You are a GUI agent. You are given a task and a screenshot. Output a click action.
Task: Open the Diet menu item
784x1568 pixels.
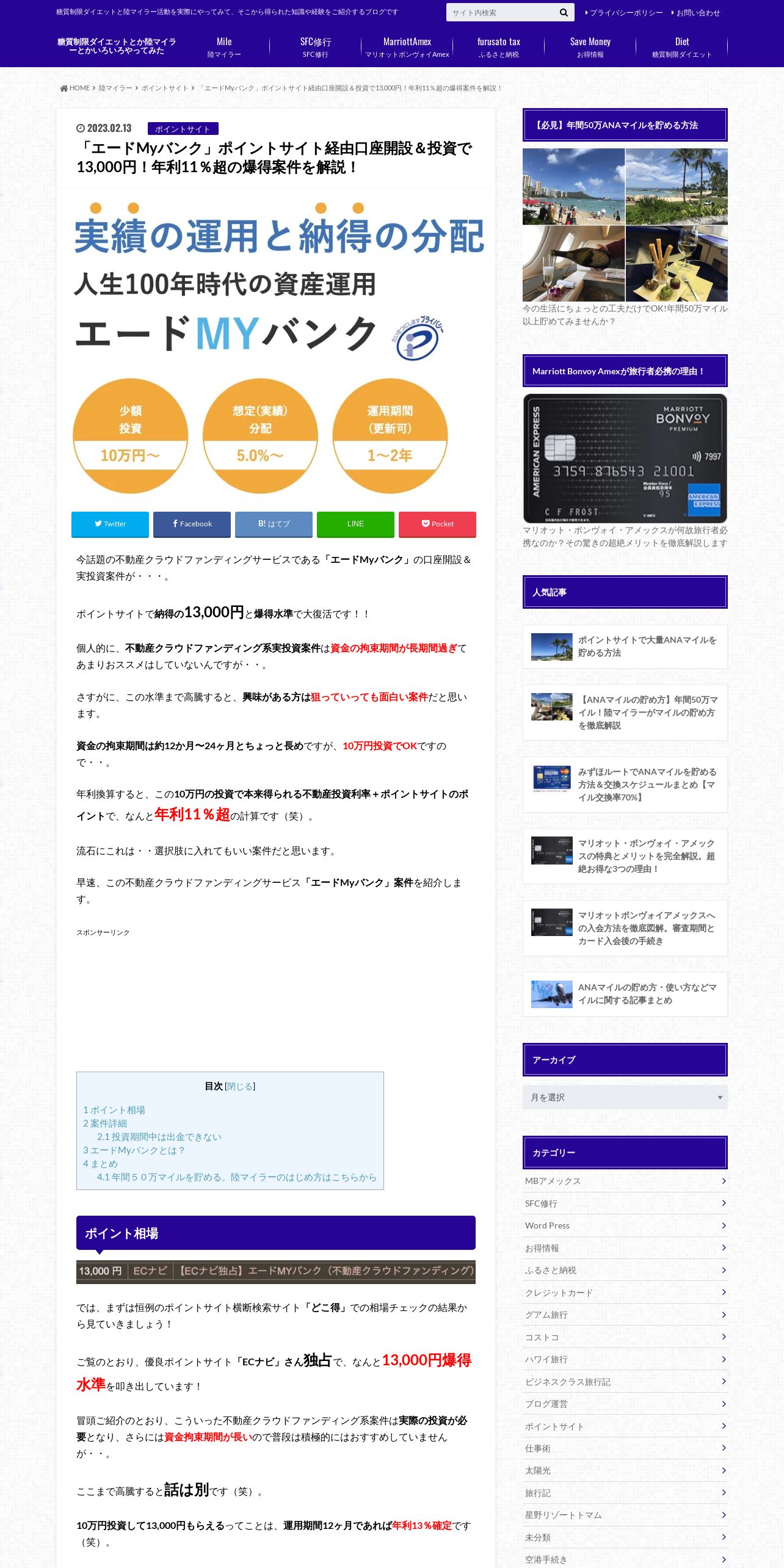tap(682, 47)
